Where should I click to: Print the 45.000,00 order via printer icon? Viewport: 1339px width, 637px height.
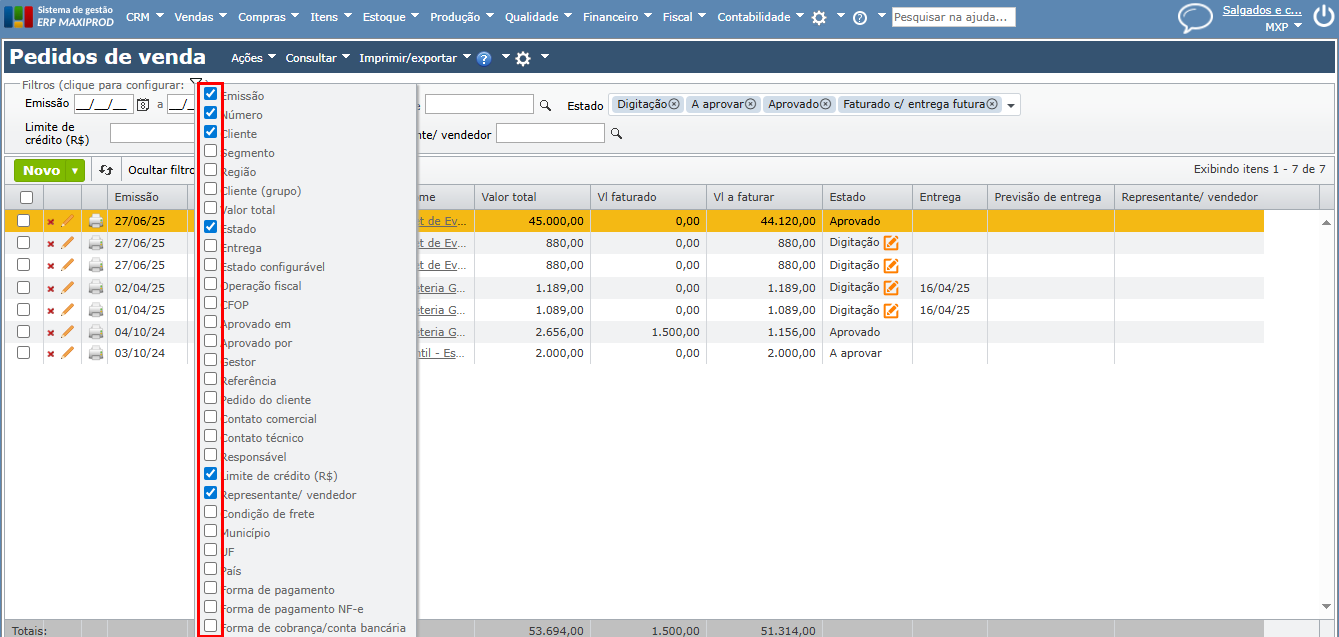[96, 221]
